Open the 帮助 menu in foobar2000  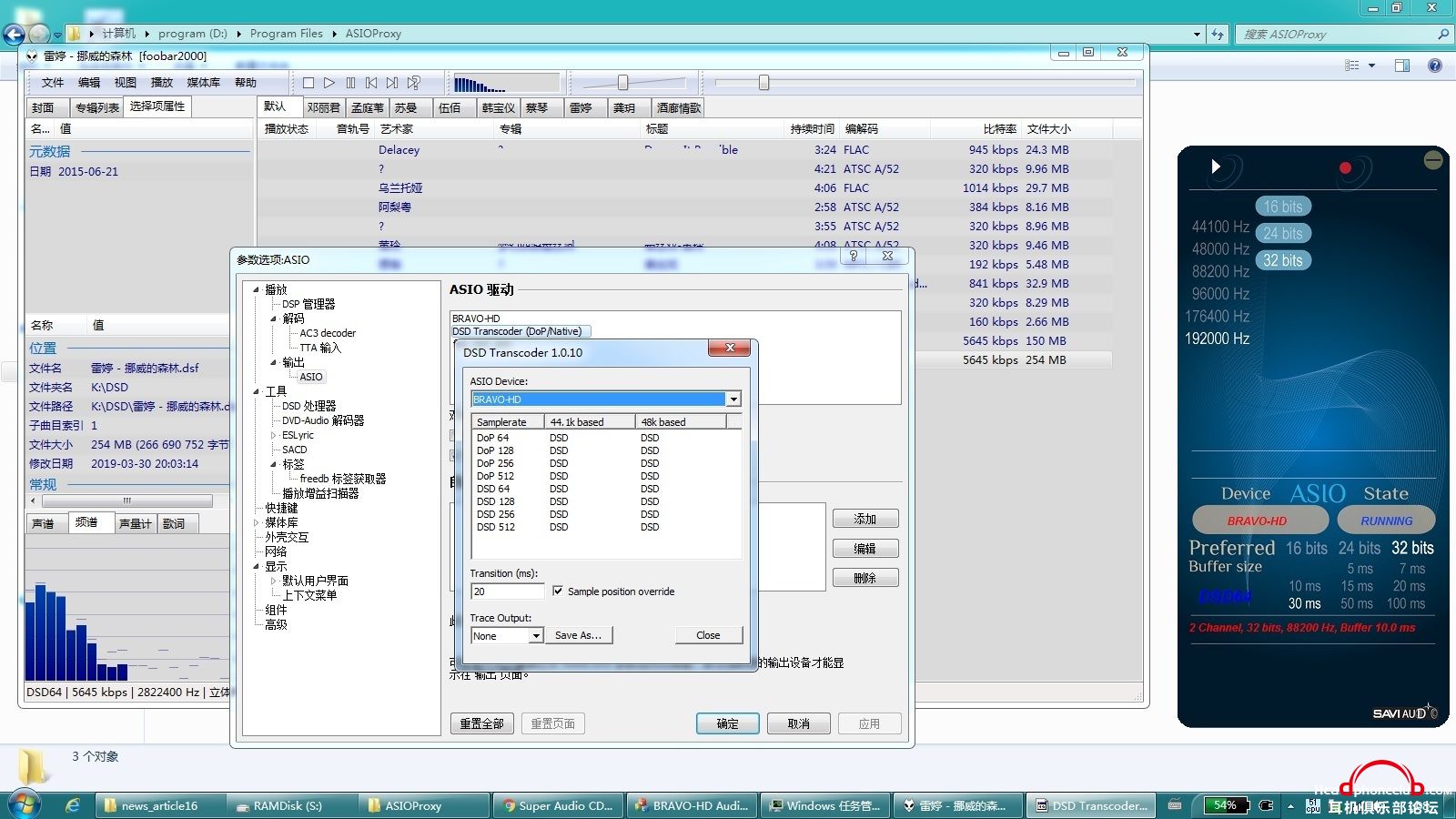point(246,83)
